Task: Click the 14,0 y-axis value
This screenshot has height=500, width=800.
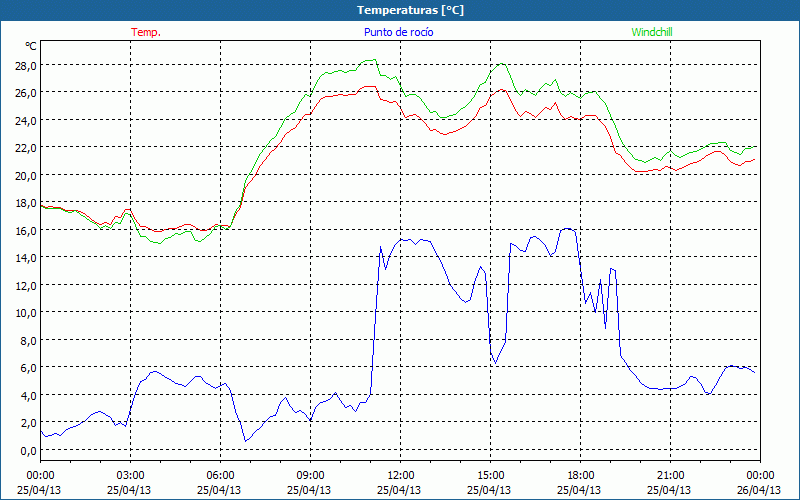Action: click(27, 258)
